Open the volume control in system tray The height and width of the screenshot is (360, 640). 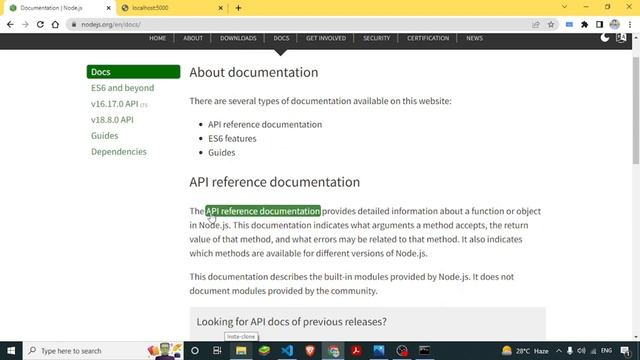tap(582, 351)
